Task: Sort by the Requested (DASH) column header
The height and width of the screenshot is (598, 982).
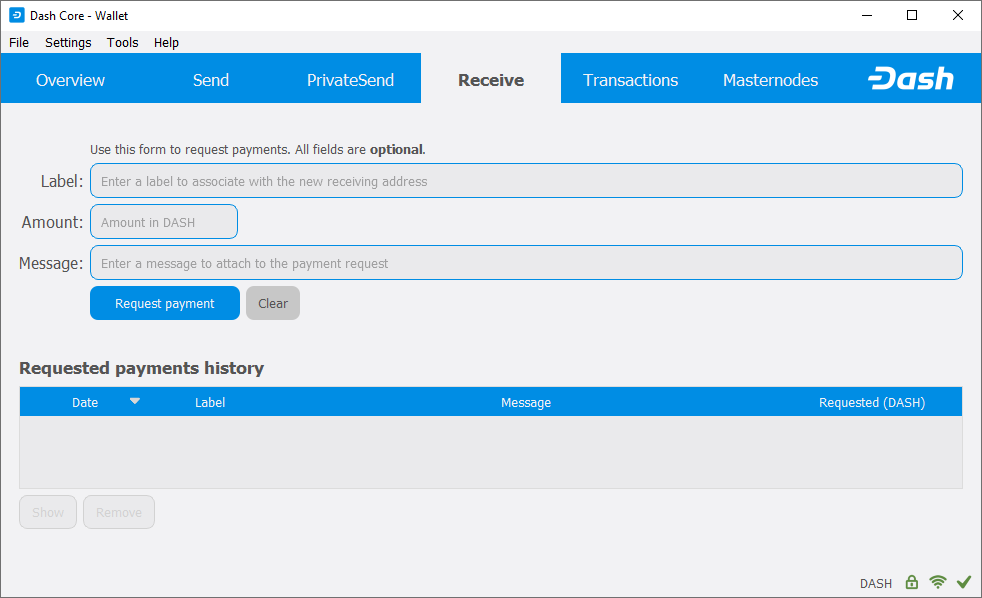Action: click(x=872, y=402)
